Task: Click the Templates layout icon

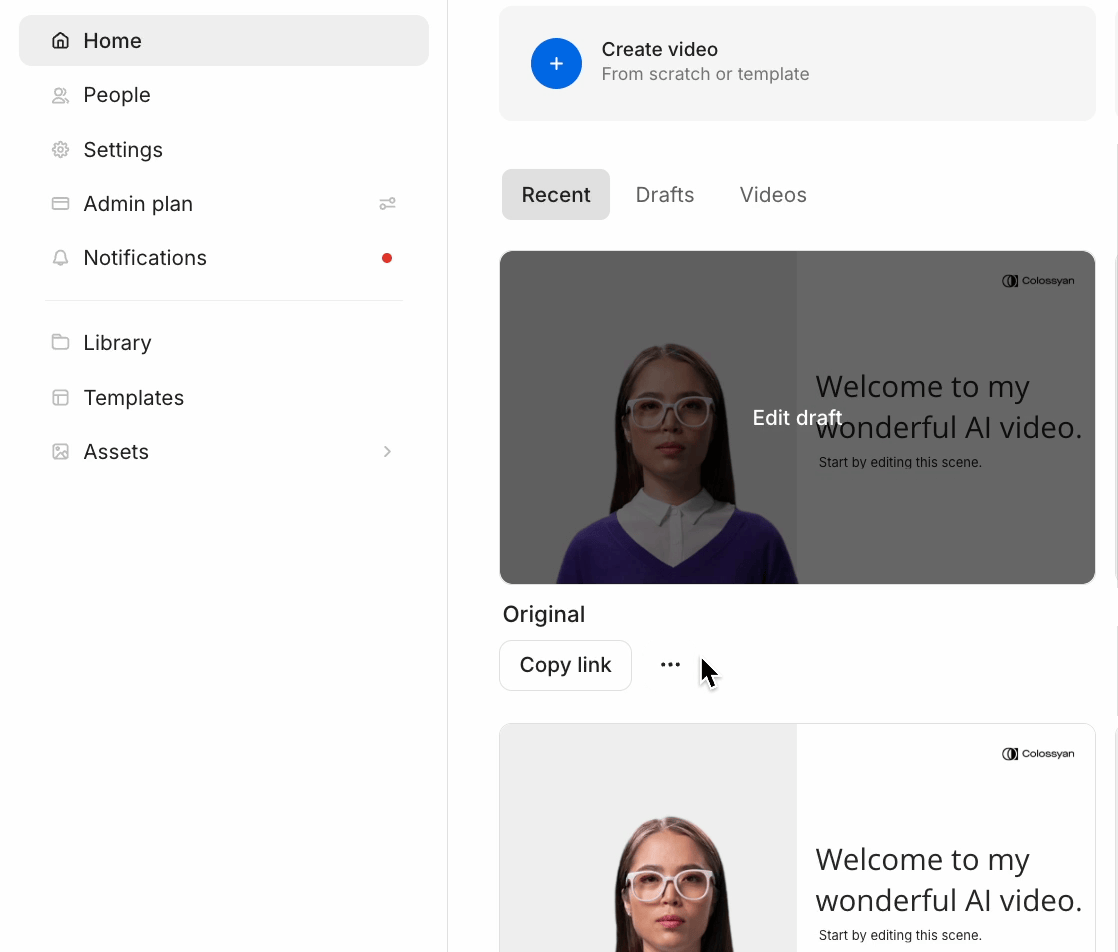Action: (x=61, y=397)
